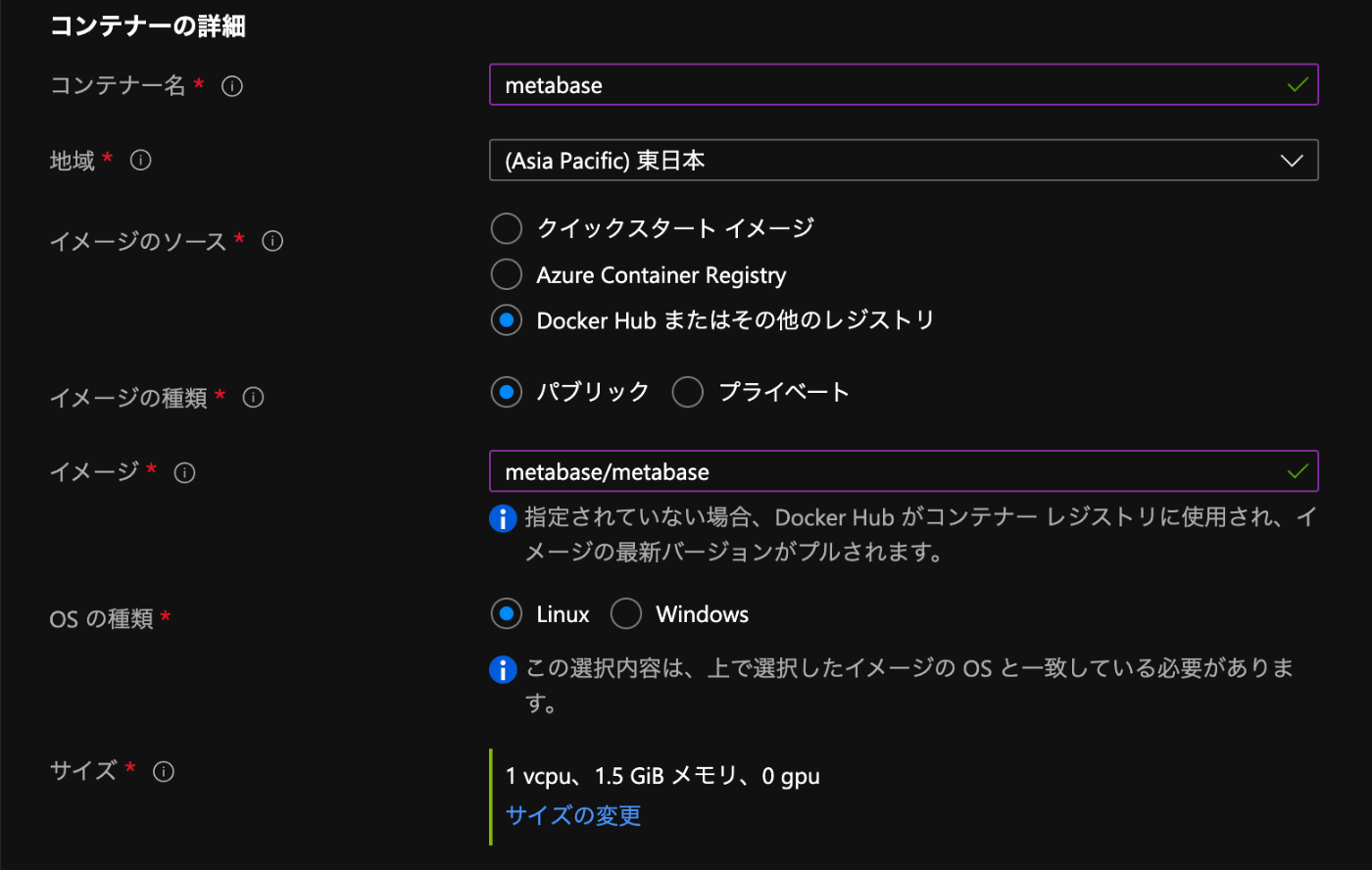Click info icon beside イメージのソース
Viewport: 1372px width, 870px height.
[272, 241]
